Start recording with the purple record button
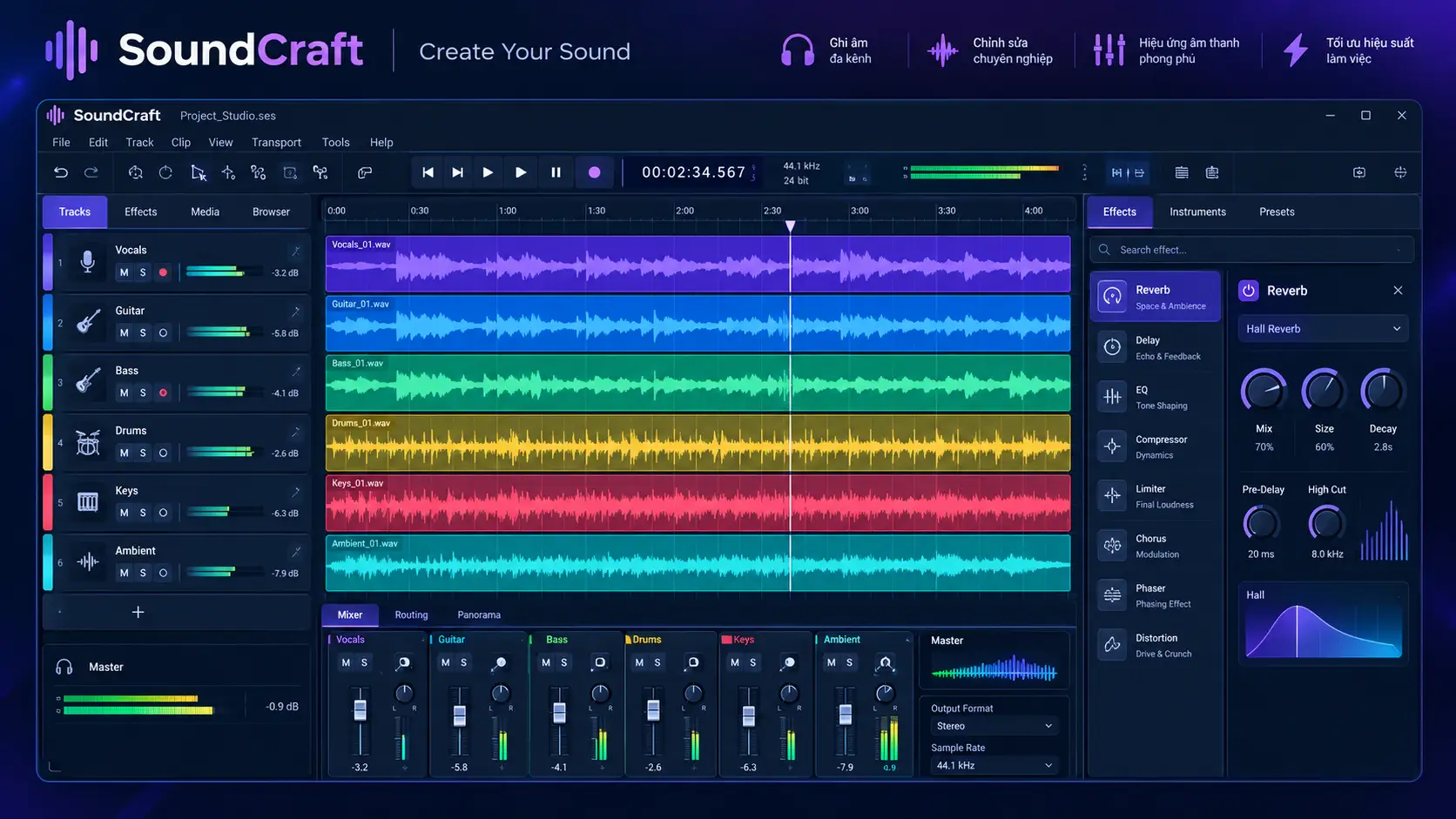The image size is (1456, 819). pos(594,172)
